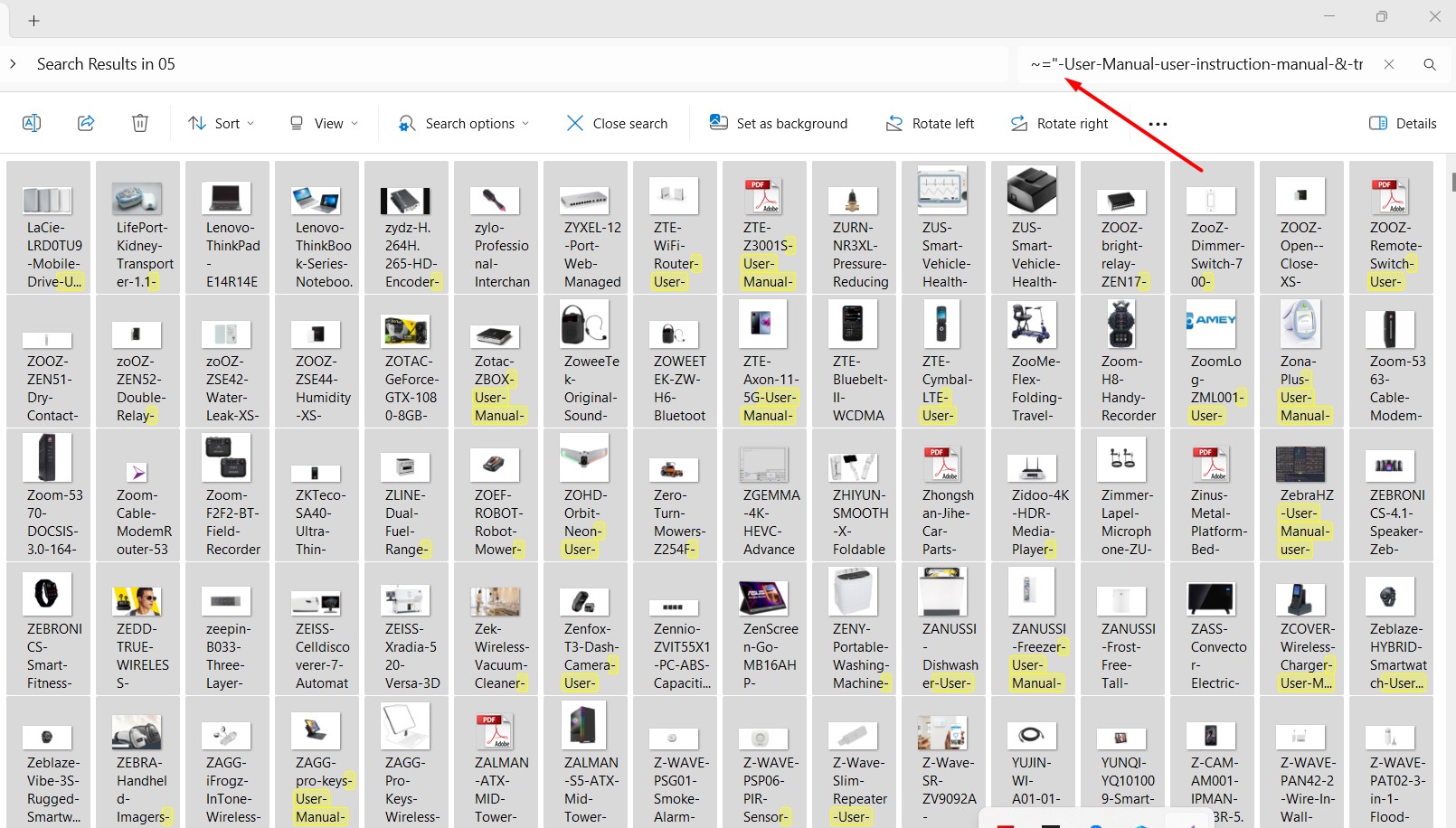Click the search magnifier icon

(1430, 64)
